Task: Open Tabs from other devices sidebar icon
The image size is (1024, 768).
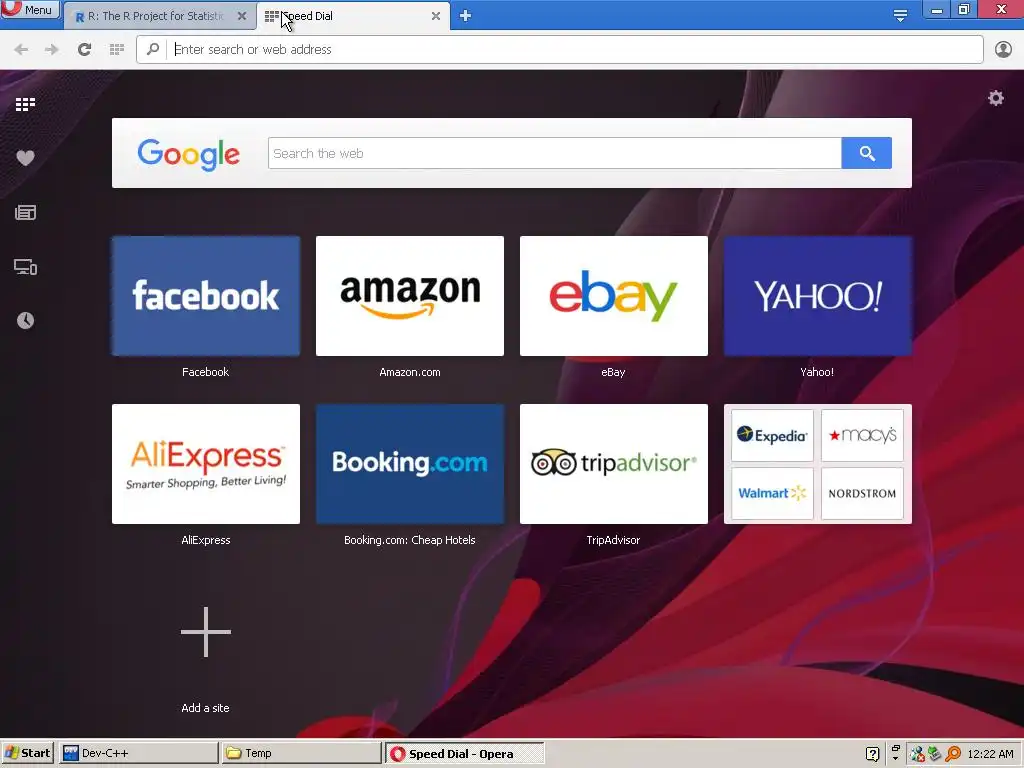Action: [25, 267]
